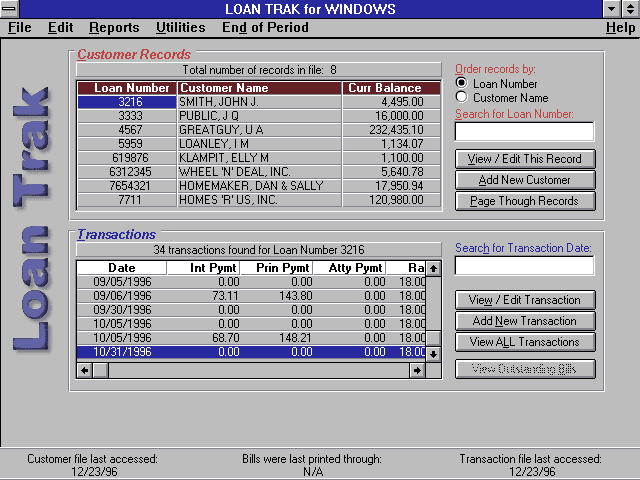Open the Utilities menu
This screenshot has height=480, width=640.
pyautogui.click(x=180, y=28)
